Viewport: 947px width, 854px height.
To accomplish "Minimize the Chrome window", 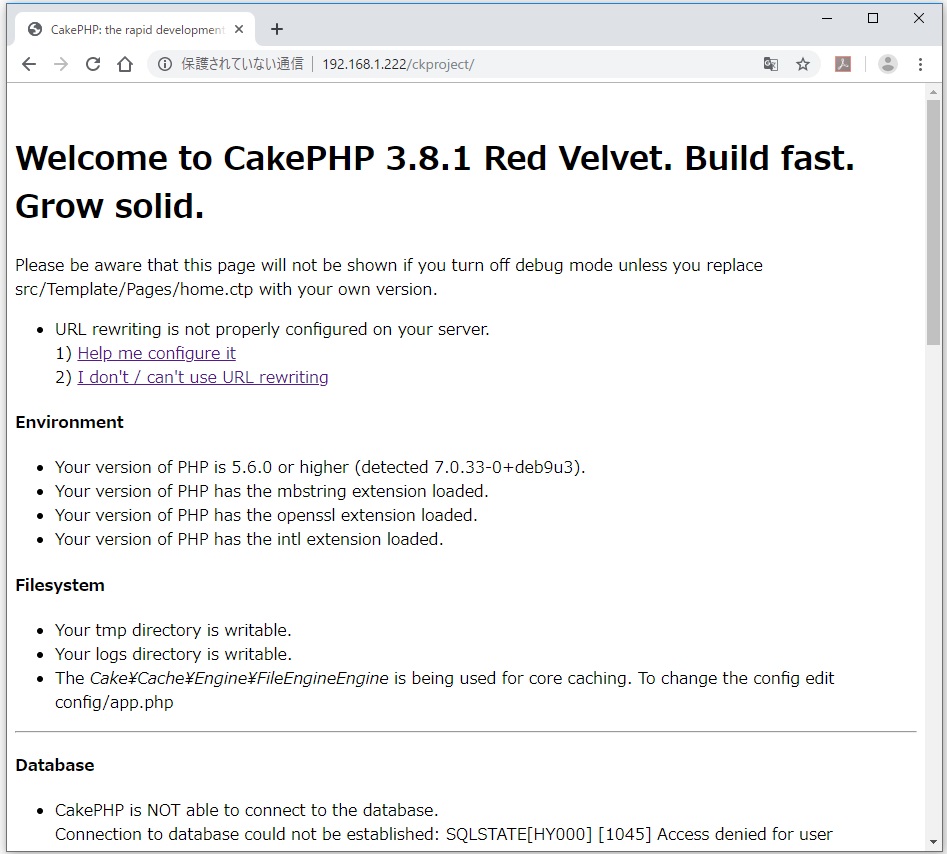I will [827, 18].
